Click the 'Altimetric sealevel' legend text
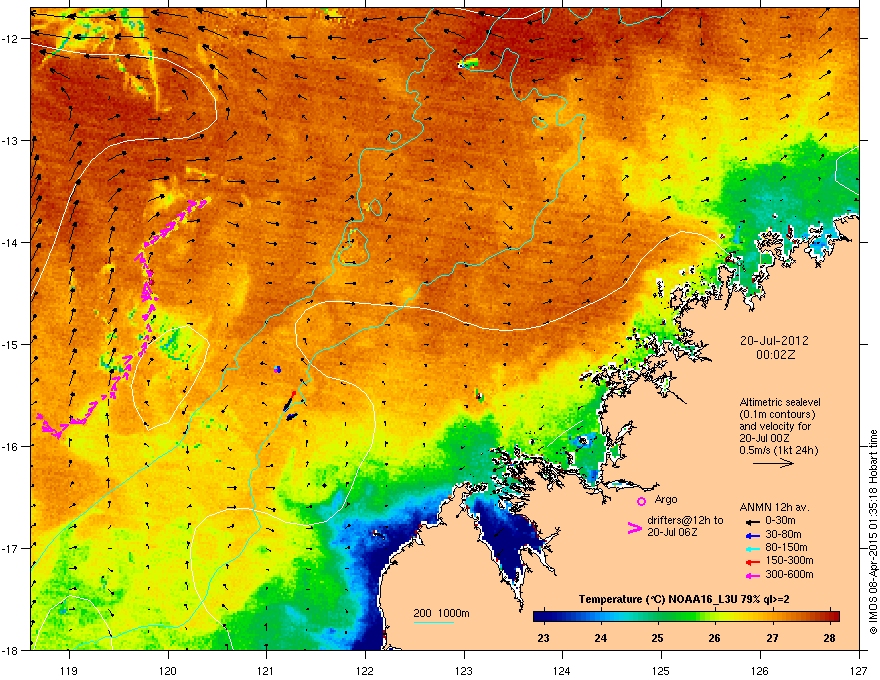 click(780, 402)
